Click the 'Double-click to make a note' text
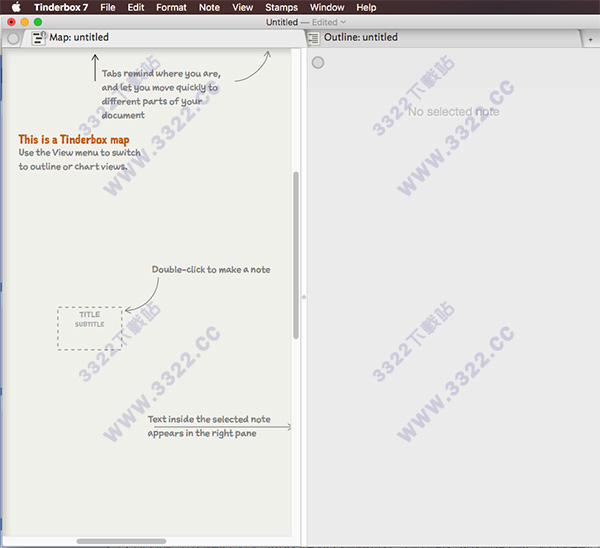The image size is (600, 548). pyautogui.click(x=211, y=270)
